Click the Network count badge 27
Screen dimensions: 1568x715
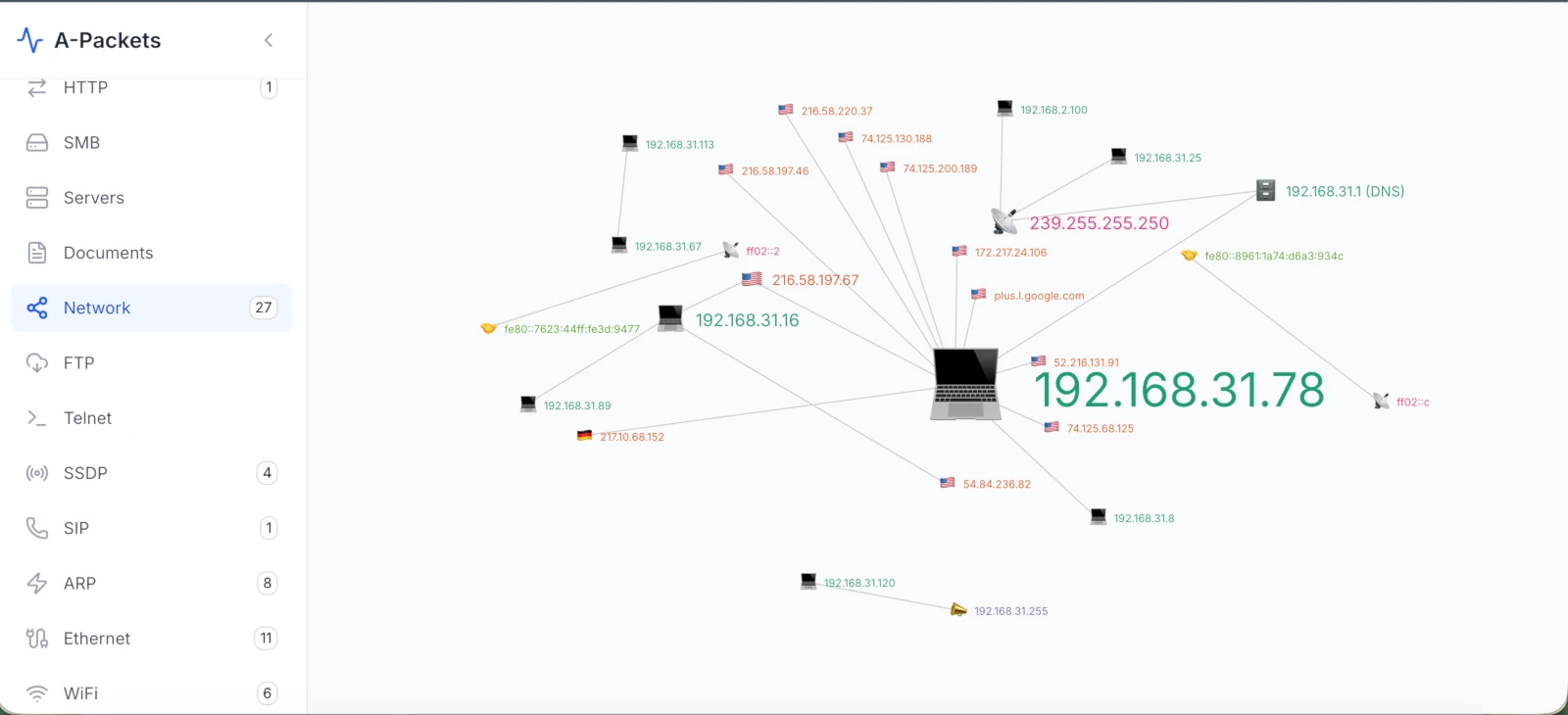(264, 308)
